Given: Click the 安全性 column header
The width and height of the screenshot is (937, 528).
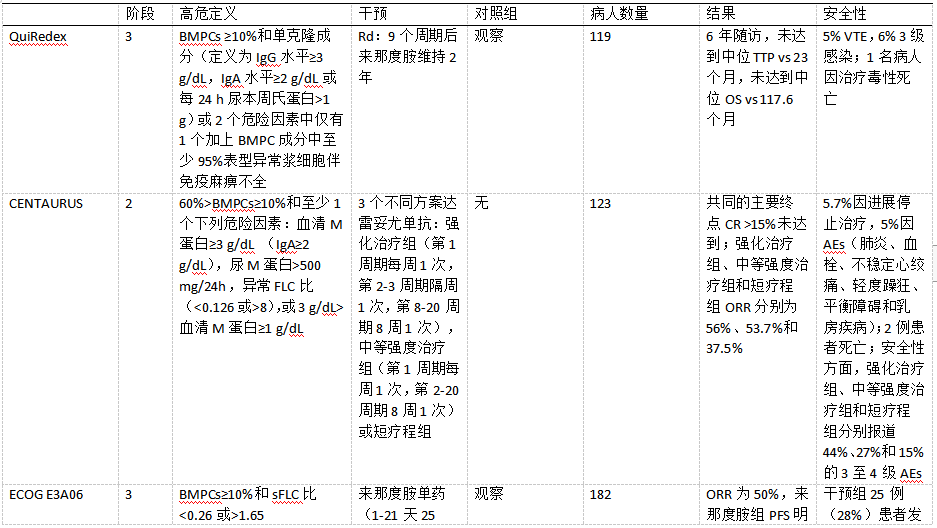Looking at the screenshot, I should point(844,14).
